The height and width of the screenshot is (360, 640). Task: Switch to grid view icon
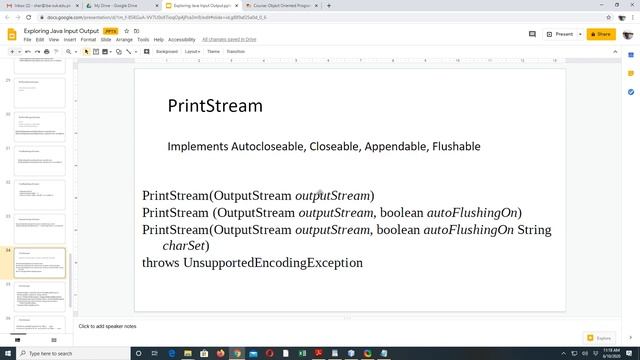(54, 340)
